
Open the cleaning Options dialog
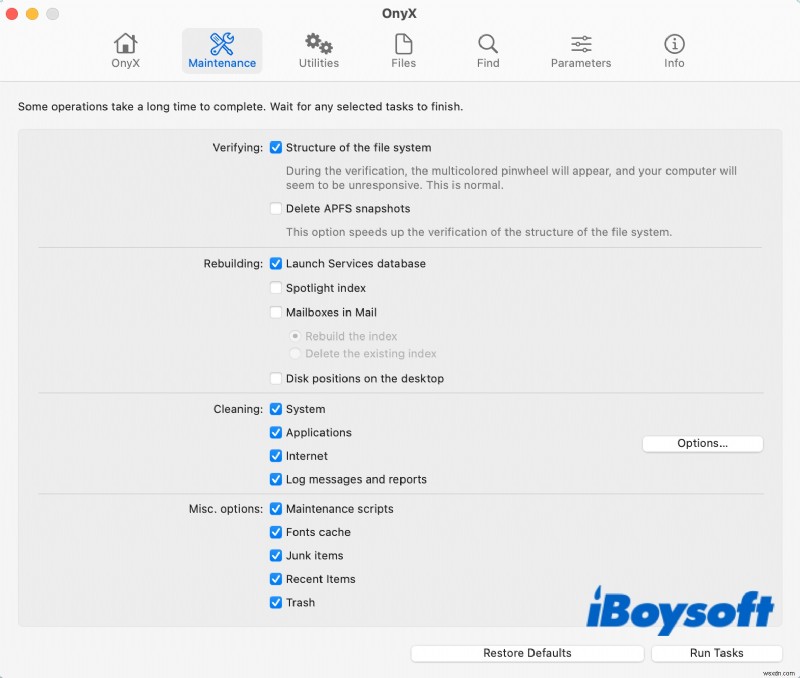pos(702,444)
